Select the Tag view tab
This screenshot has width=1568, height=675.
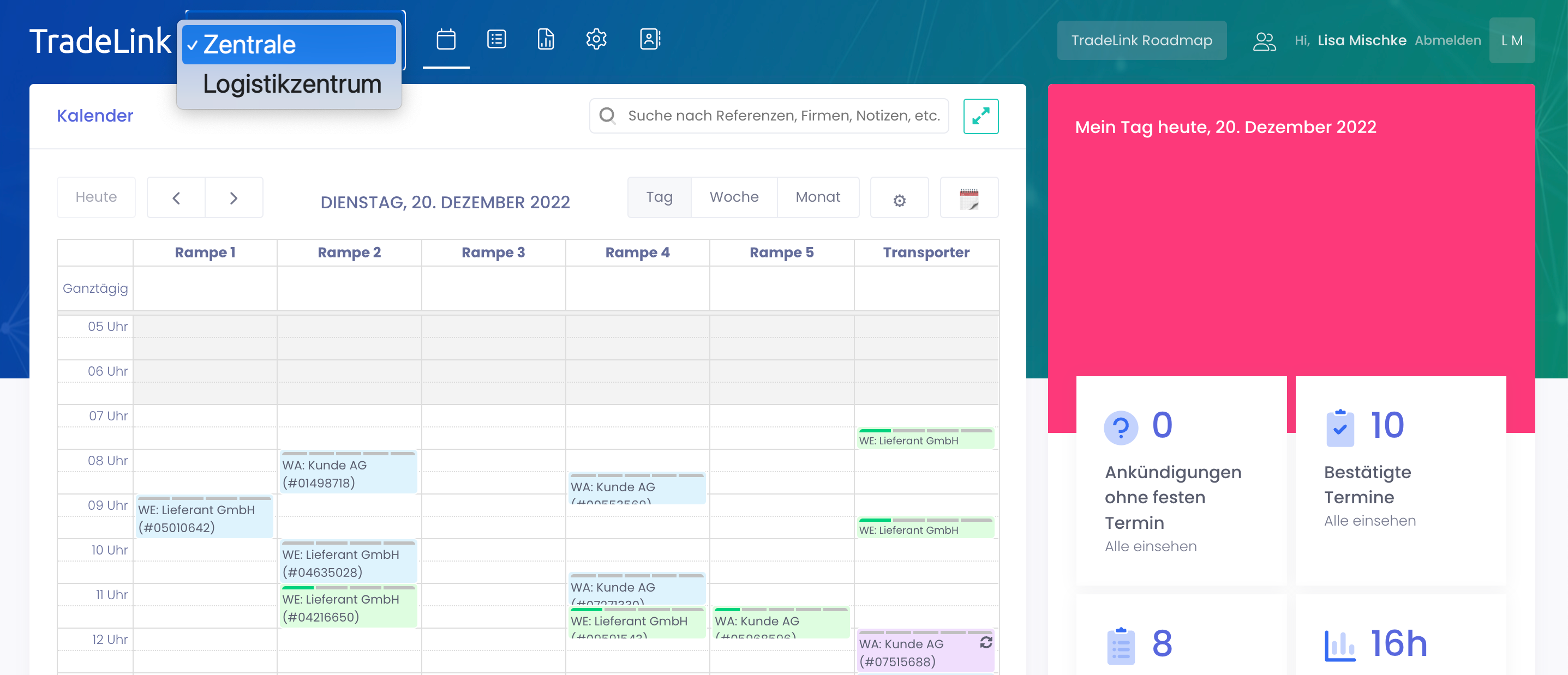point(659,197)
